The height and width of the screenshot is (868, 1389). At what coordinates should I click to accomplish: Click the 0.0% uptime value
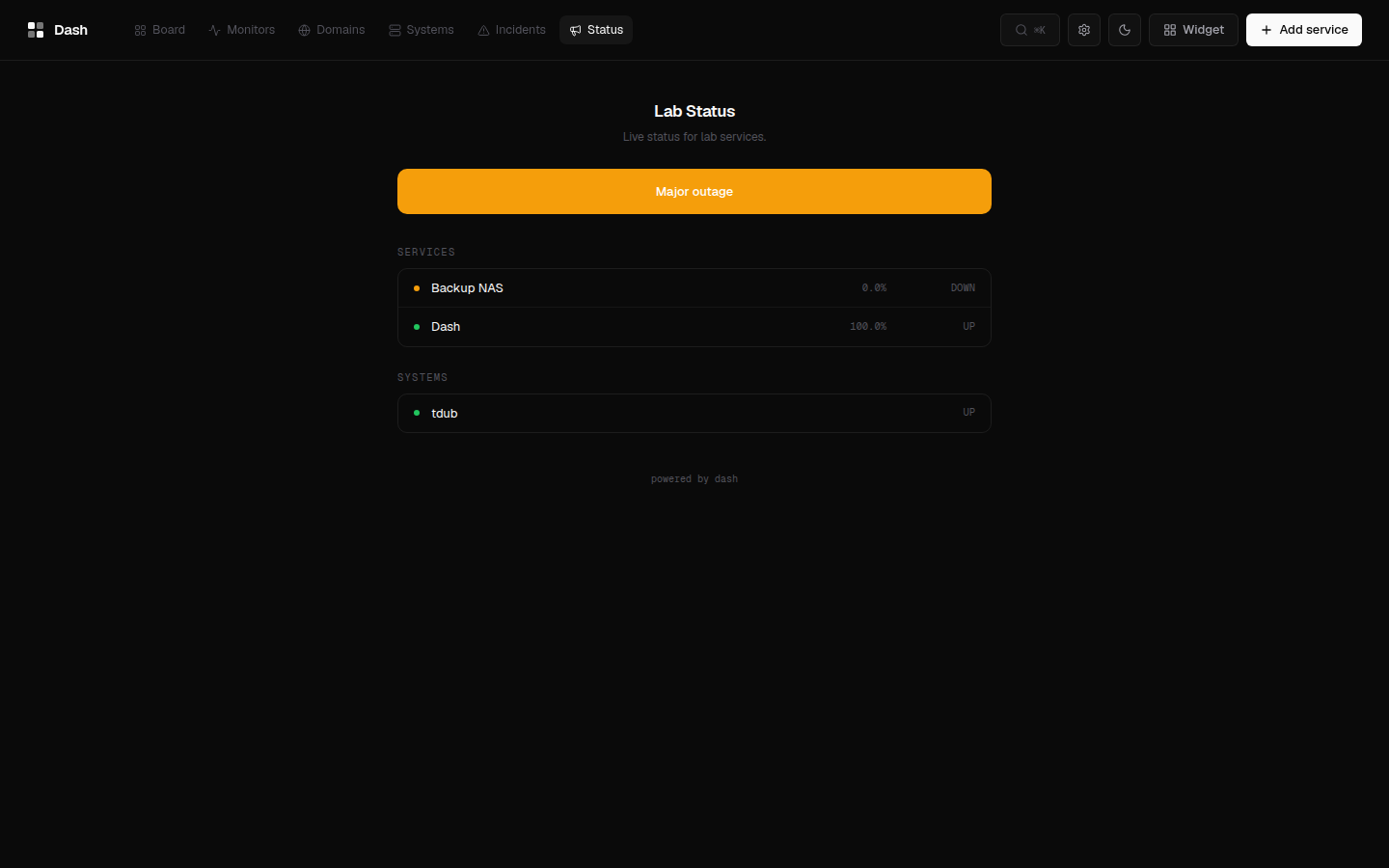point(874,288)
